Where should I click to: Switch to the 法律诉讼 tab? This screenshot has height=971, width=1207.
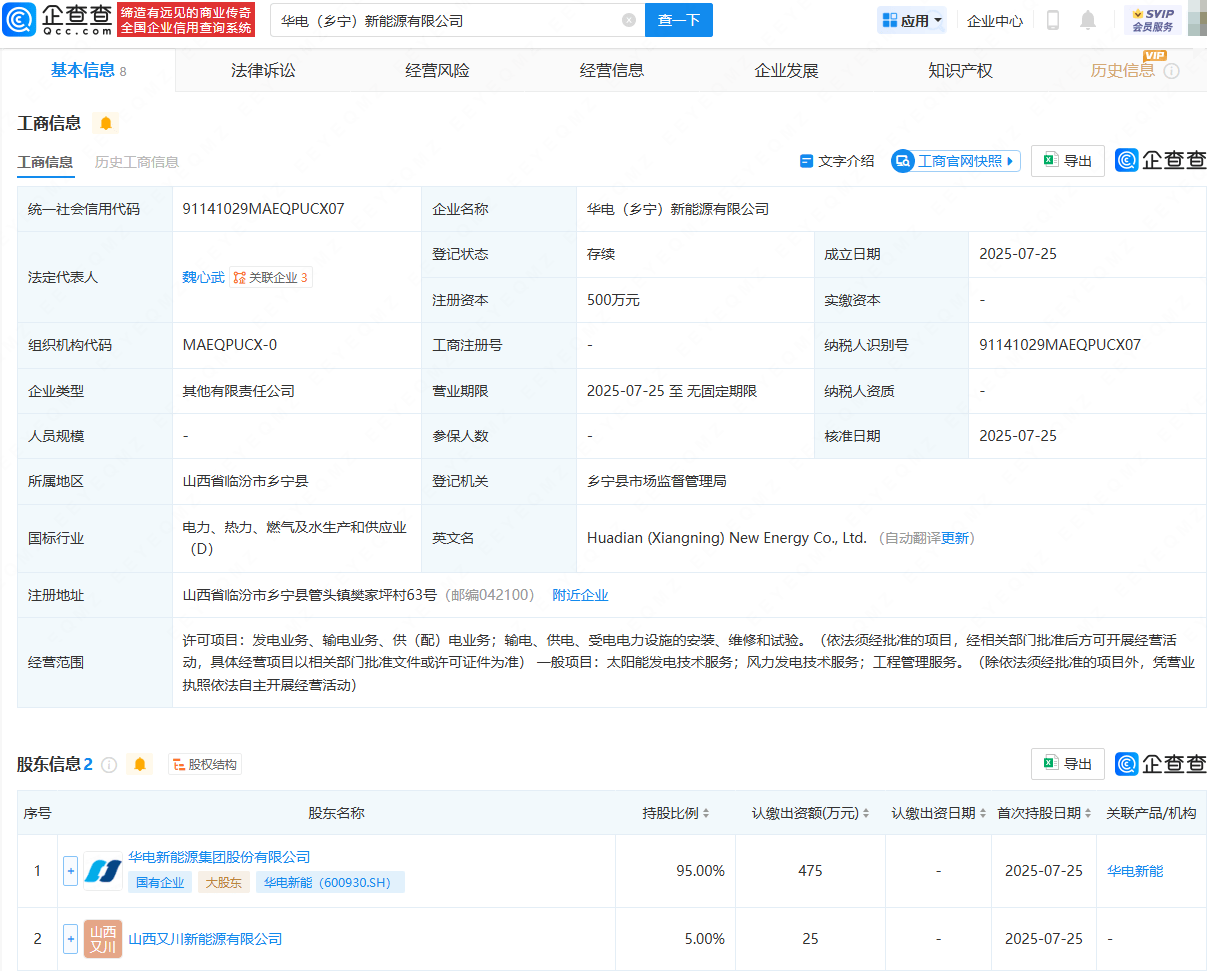[263, 70]
